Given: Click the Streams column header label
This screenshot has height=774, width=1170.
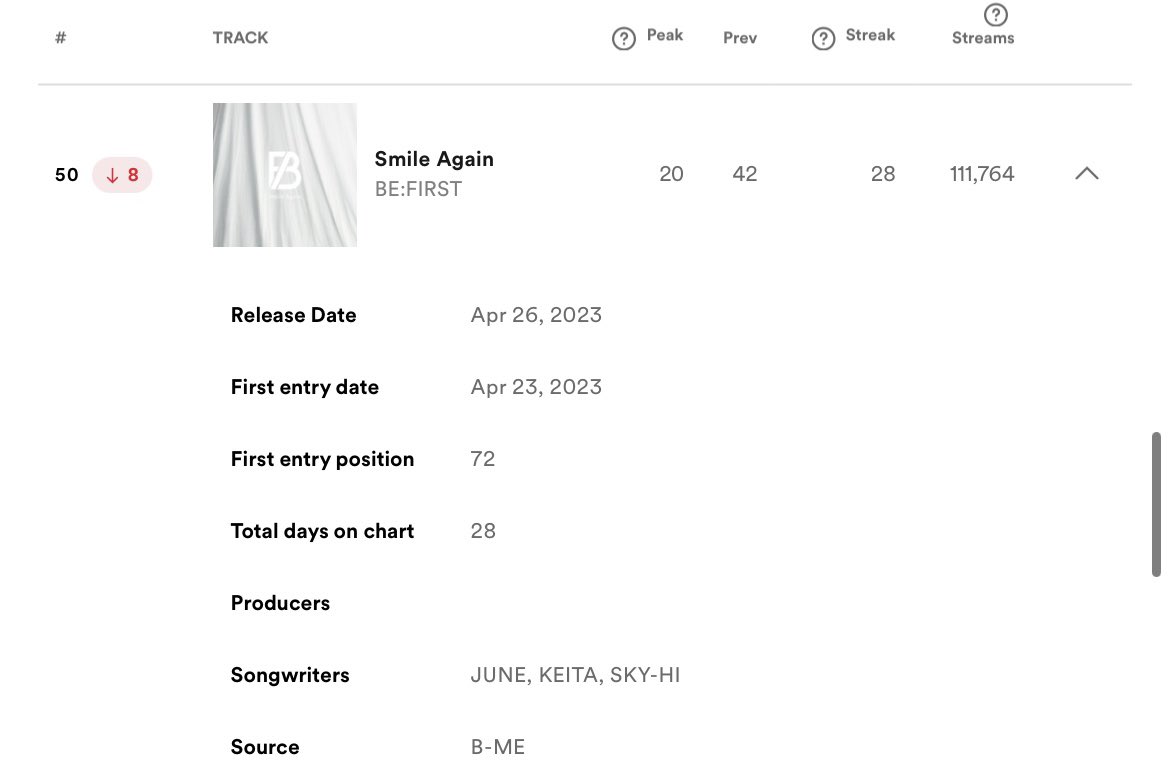Looking at the screenshot, I should [x=983, y=38].
